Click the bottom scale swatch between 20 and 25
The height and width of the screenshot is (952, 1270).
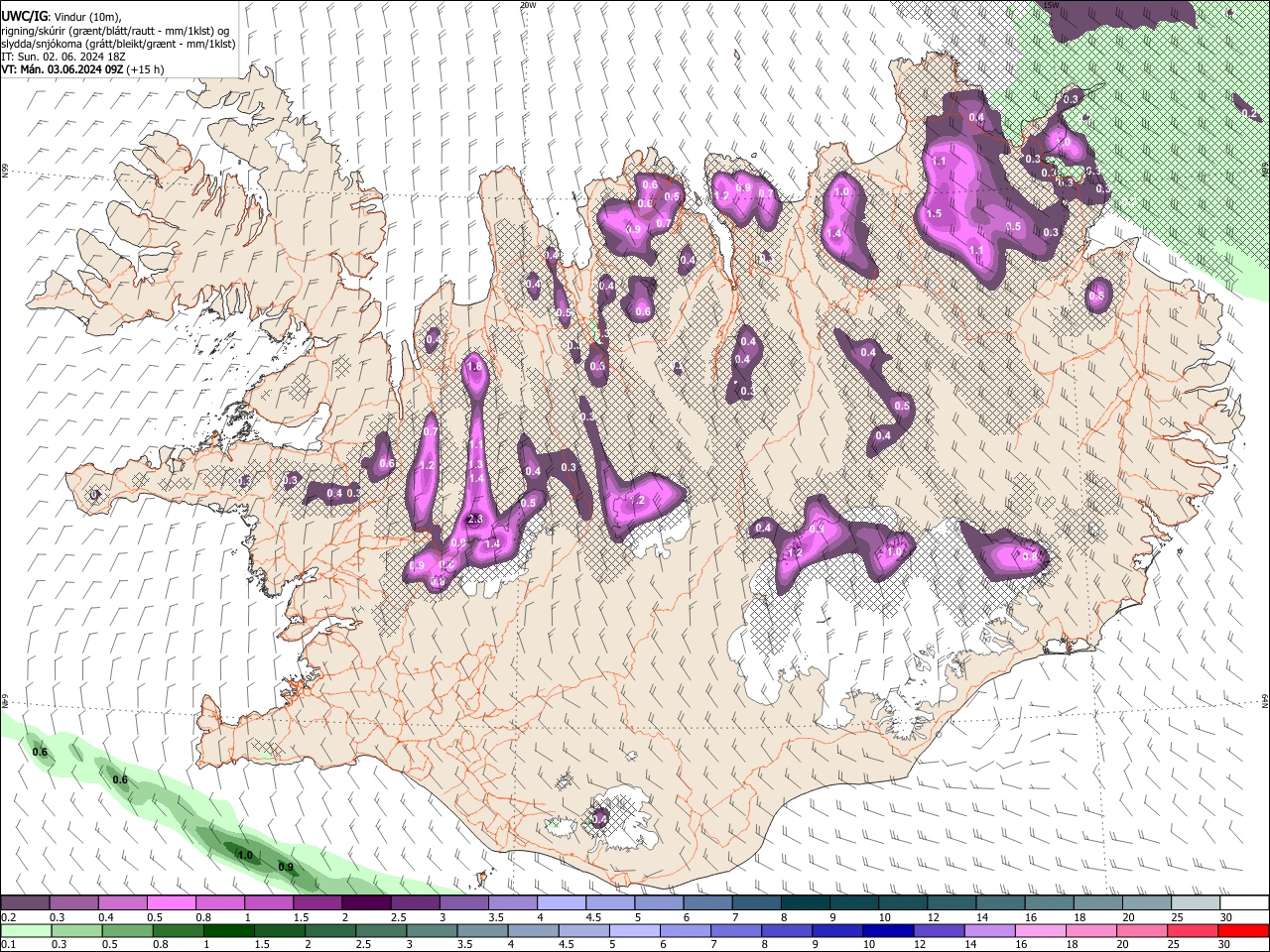[x=1143, y=930]
